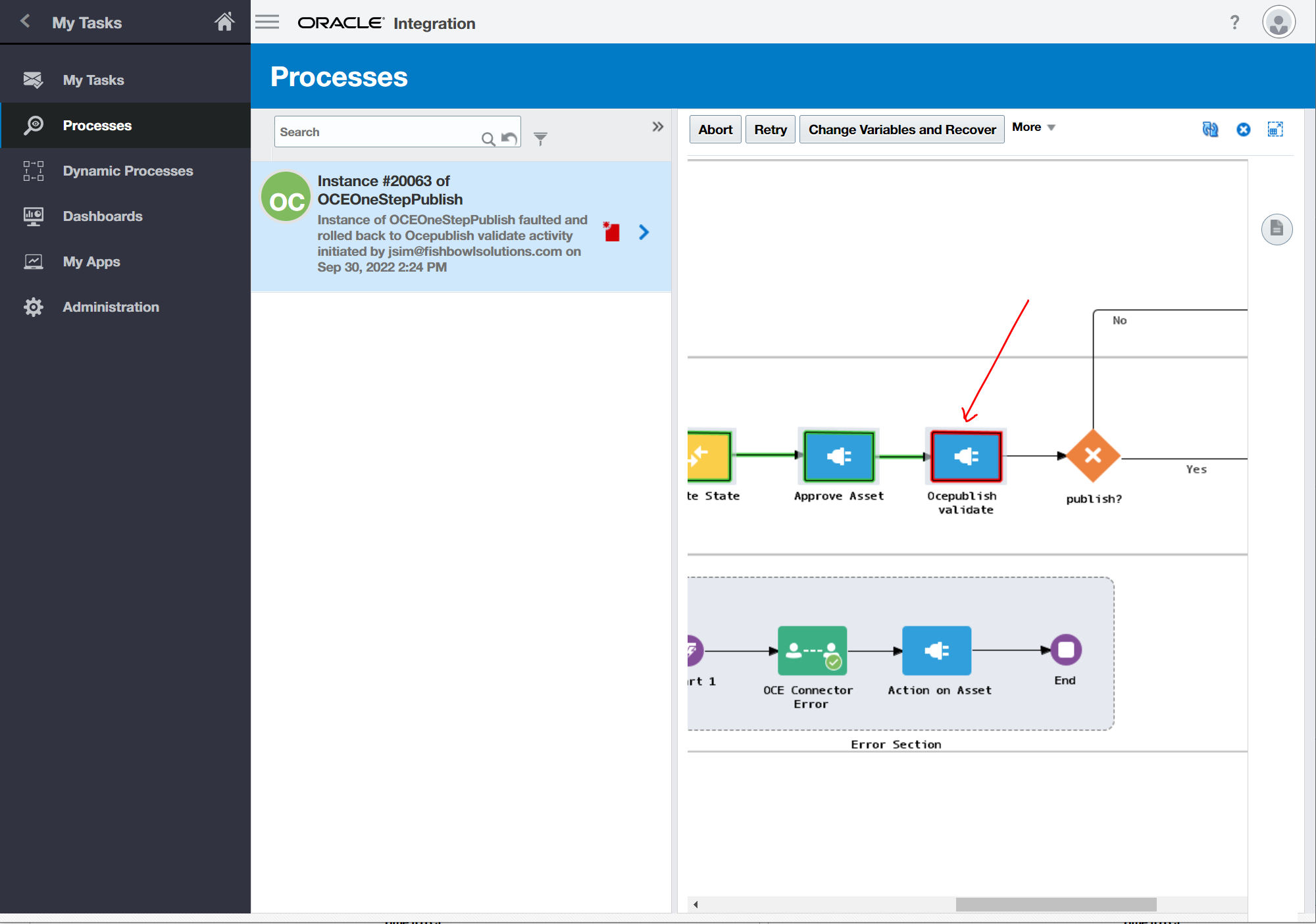Click the scrollbar left arrow

click(x=696, y=904)
